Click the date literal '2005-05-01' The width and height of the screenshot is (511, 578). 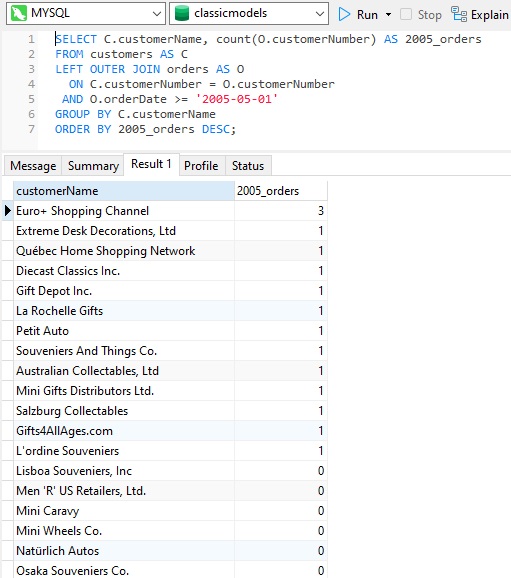coord(236,99)
